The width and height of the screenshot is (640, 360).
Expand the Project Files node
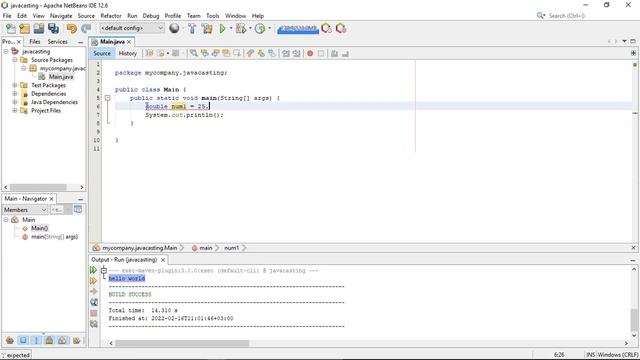coord(15,111)
